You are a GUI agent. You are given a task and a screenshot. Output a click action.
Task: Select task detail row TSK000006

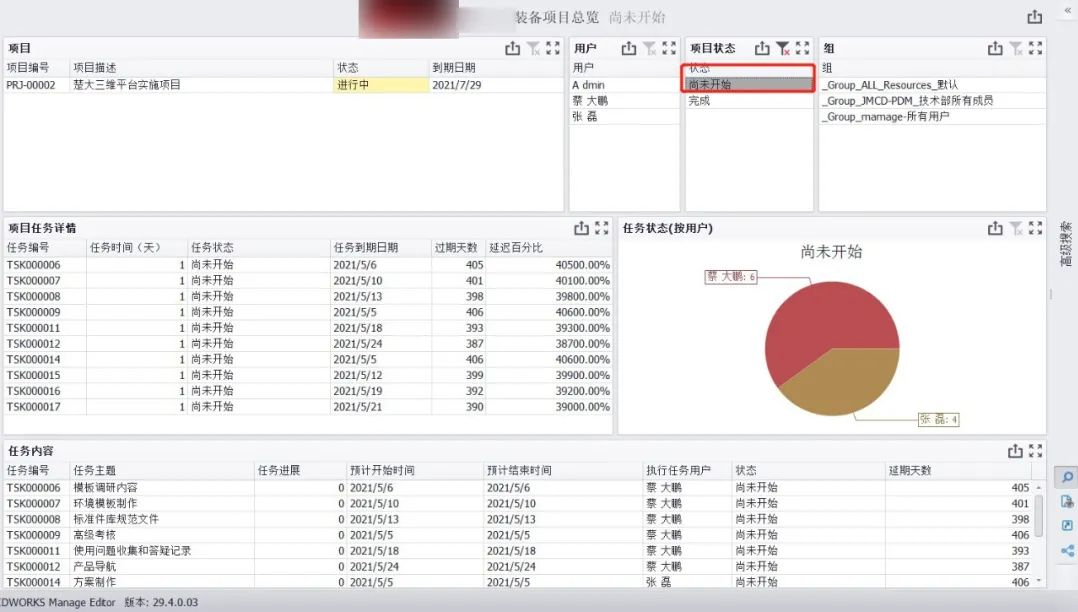[x=308, y=265]
